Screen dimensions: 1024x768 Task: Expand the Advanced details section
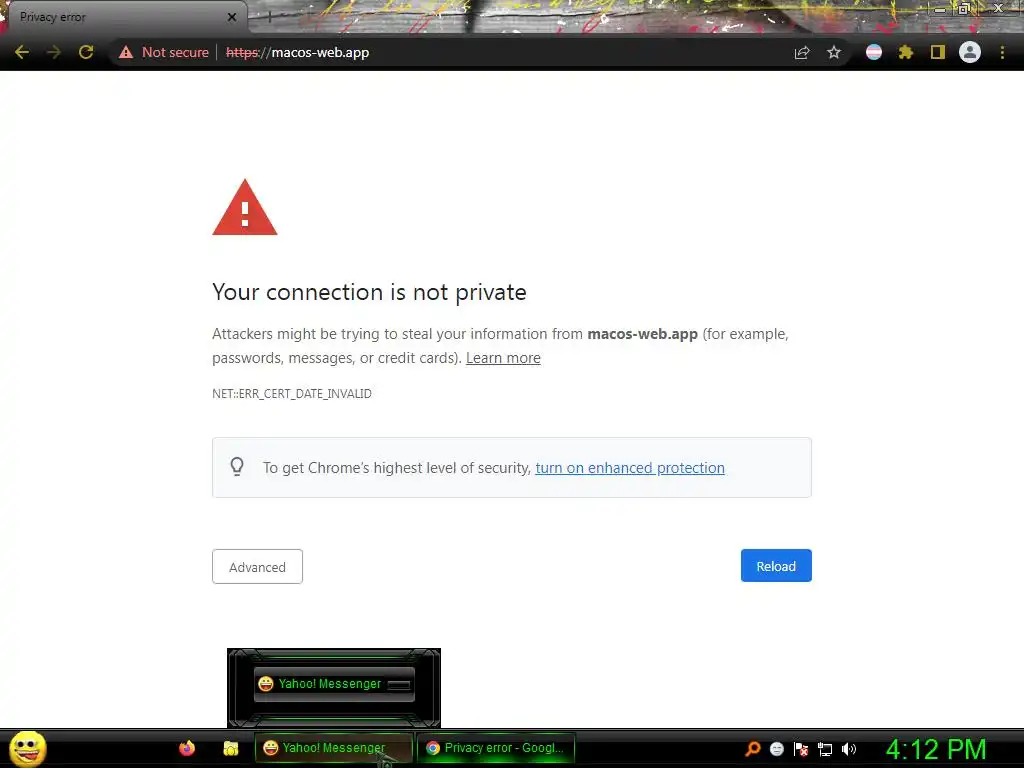pos(257,566)
